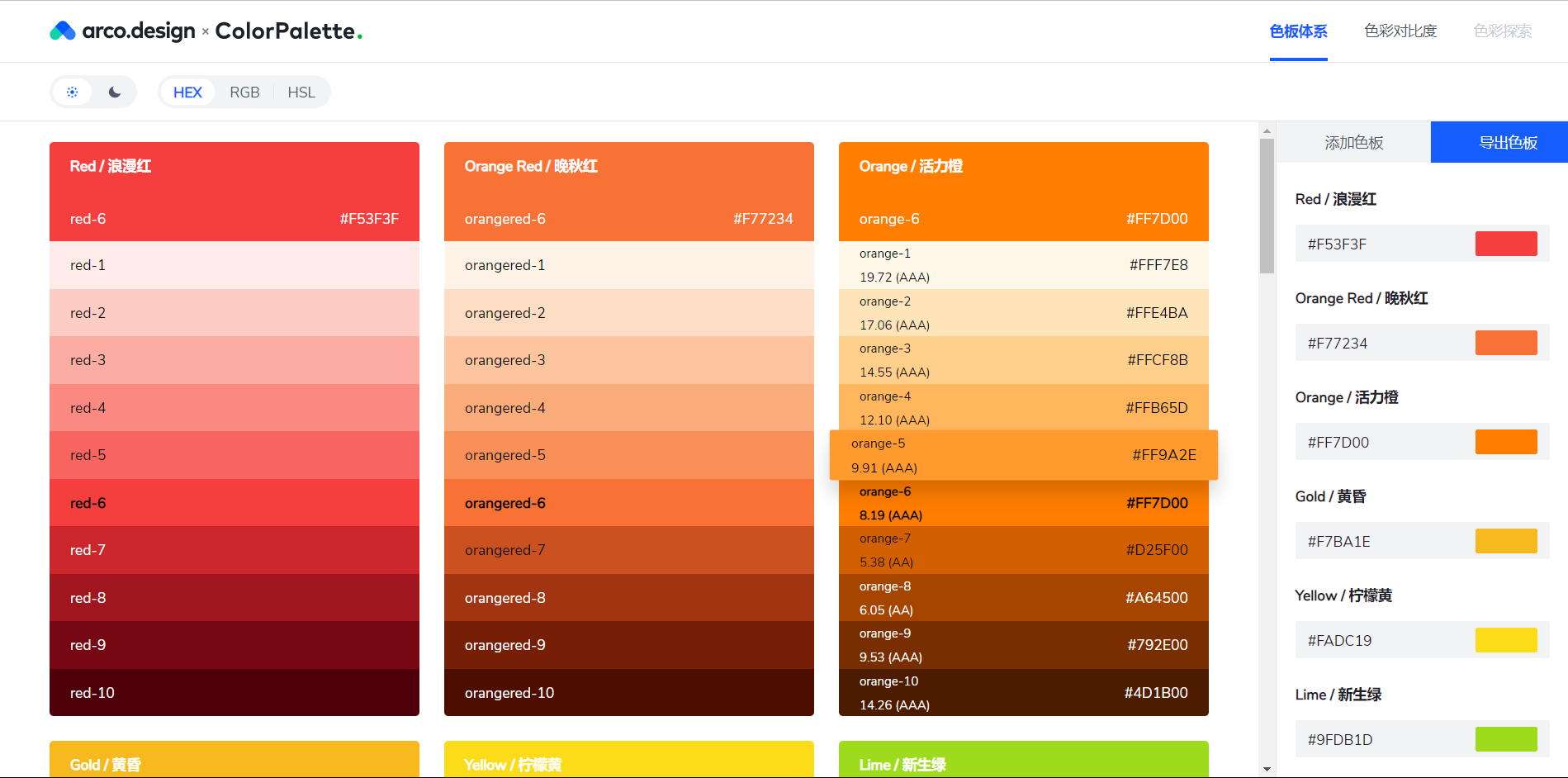Screen dimensions: 1568x778
Task: Click the arco.design wordmark
Action: tap(139, 31)
